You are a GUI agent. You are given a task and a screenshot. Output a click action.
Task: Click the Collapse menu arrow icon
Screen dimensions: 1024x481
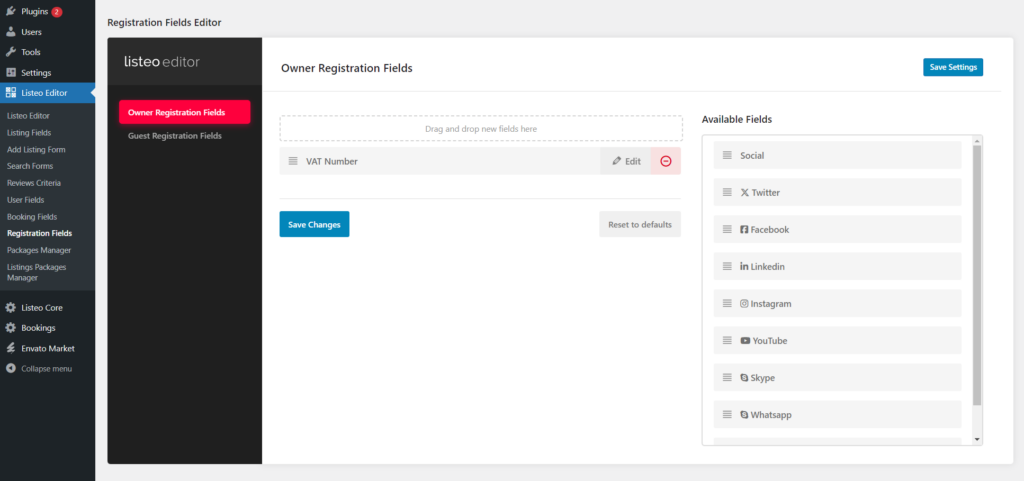click(10, 369)
